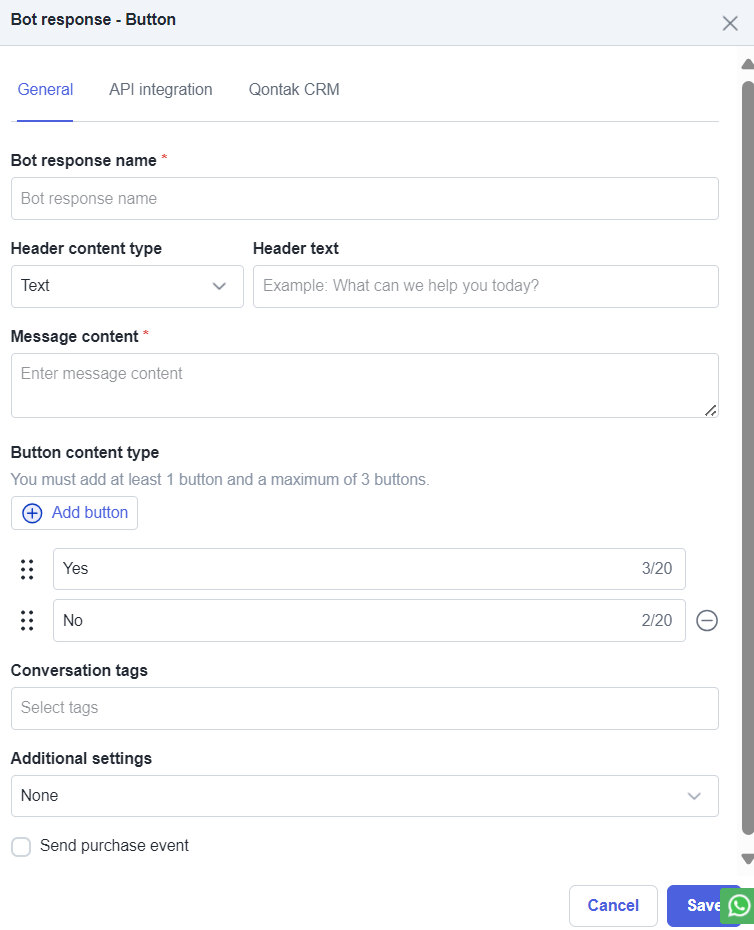This screenshot has height=930, width=754.
Task: Click the WhatsApp chat icon
Action: (x=738, y=905)
